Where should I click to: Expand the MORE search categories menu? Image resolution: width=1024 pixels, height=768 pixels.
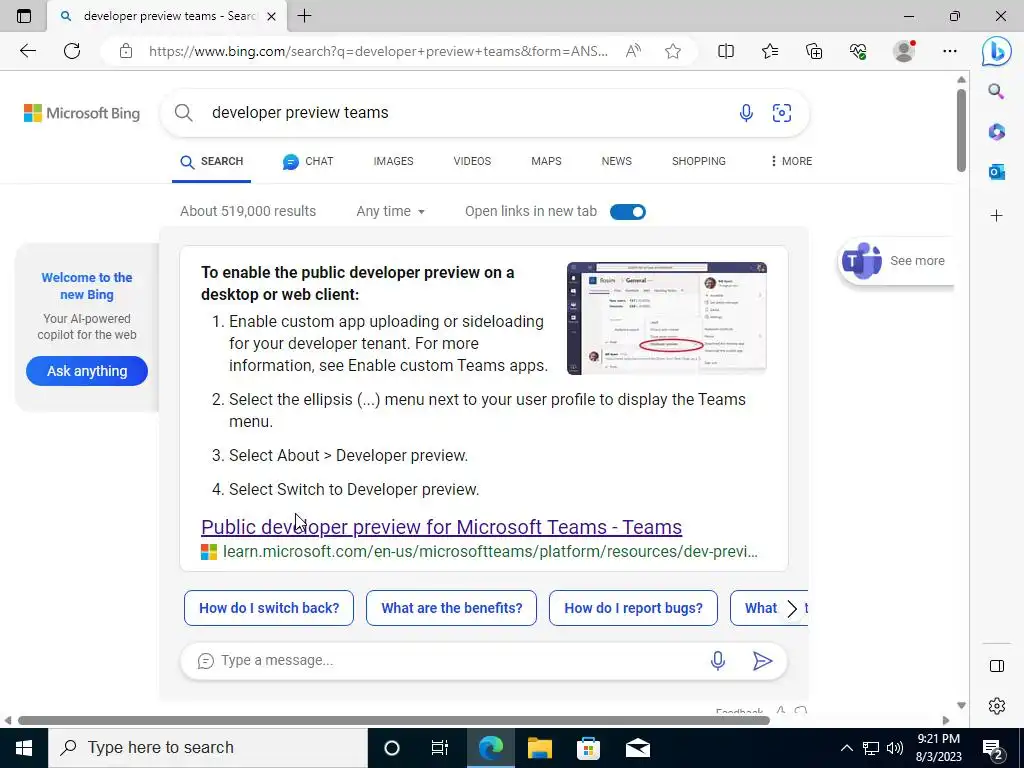pyautogui.click(x=791, y=161)
